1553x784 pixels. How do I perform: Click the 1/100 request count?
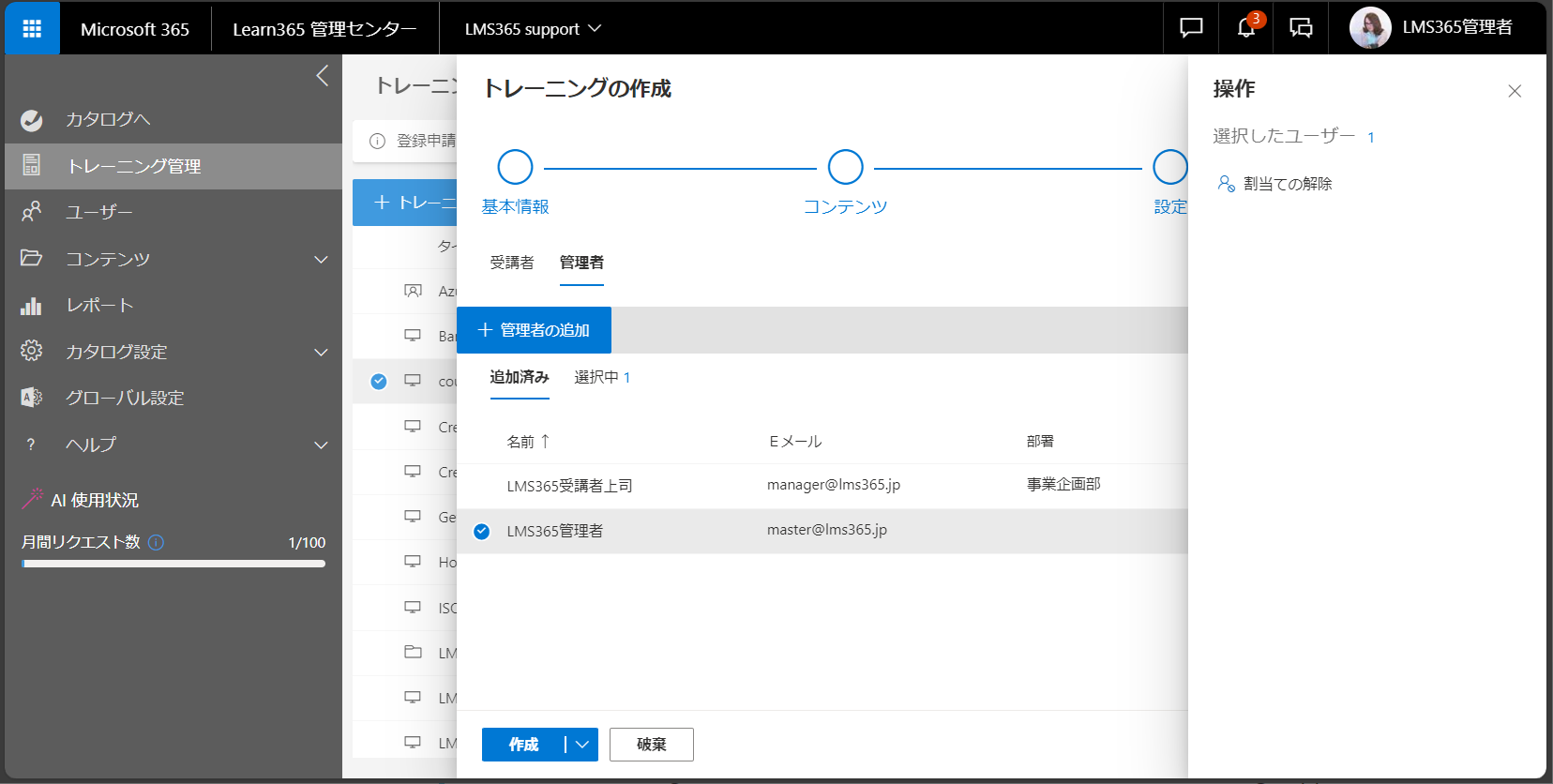307,542
